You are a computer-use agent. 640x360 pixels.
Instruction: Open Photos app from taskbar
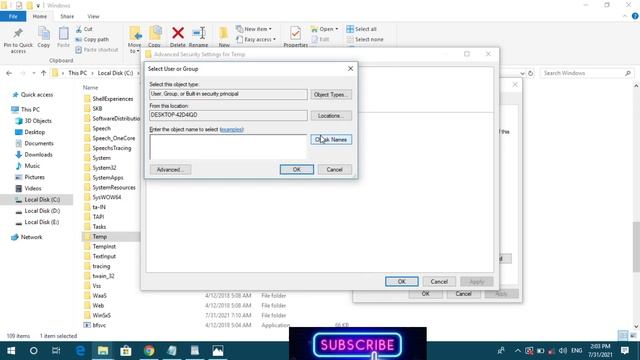click(218, 351)
